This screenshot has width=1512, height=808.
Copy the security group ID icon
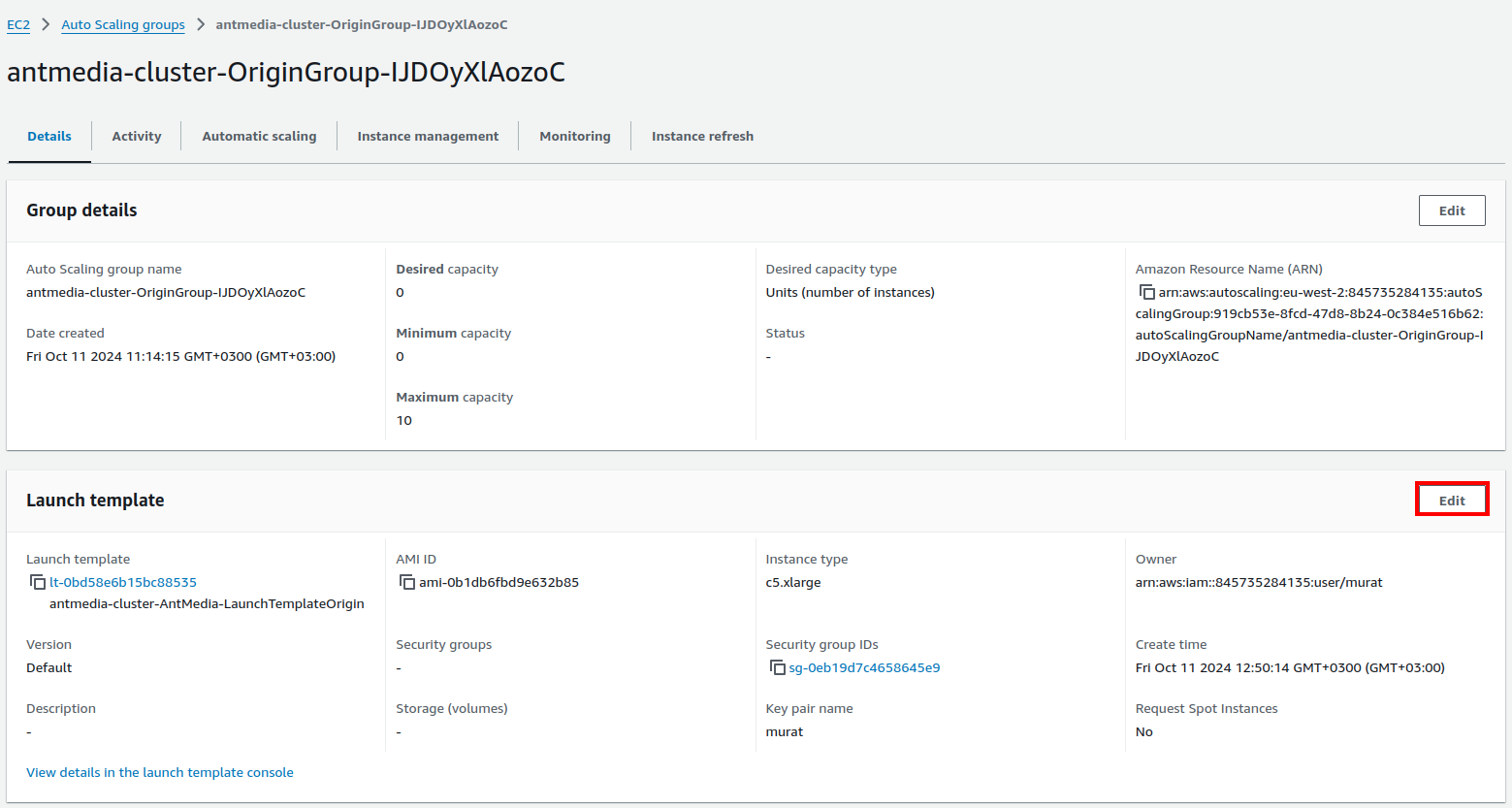tap(777, 667)
